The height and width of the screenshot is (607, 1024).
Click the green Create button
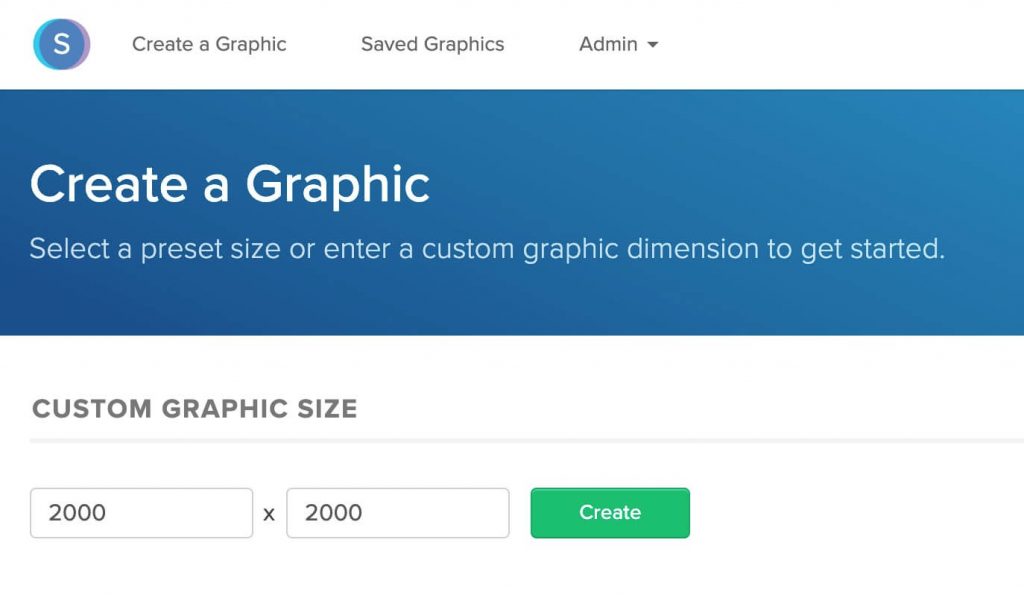610,513
